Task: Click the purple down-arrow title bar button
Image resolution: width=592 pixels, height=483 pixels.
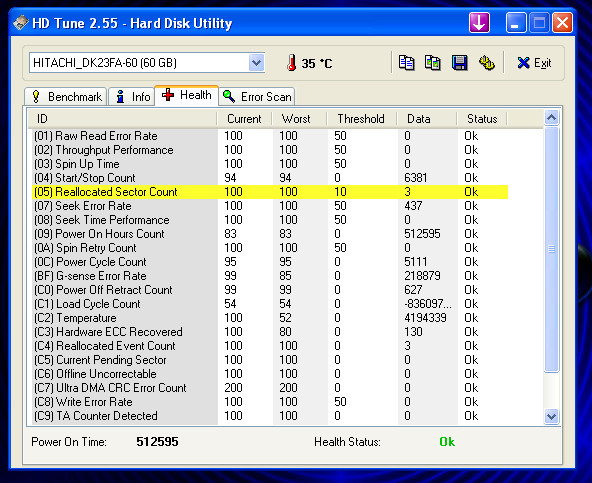Action: [479, 22]
